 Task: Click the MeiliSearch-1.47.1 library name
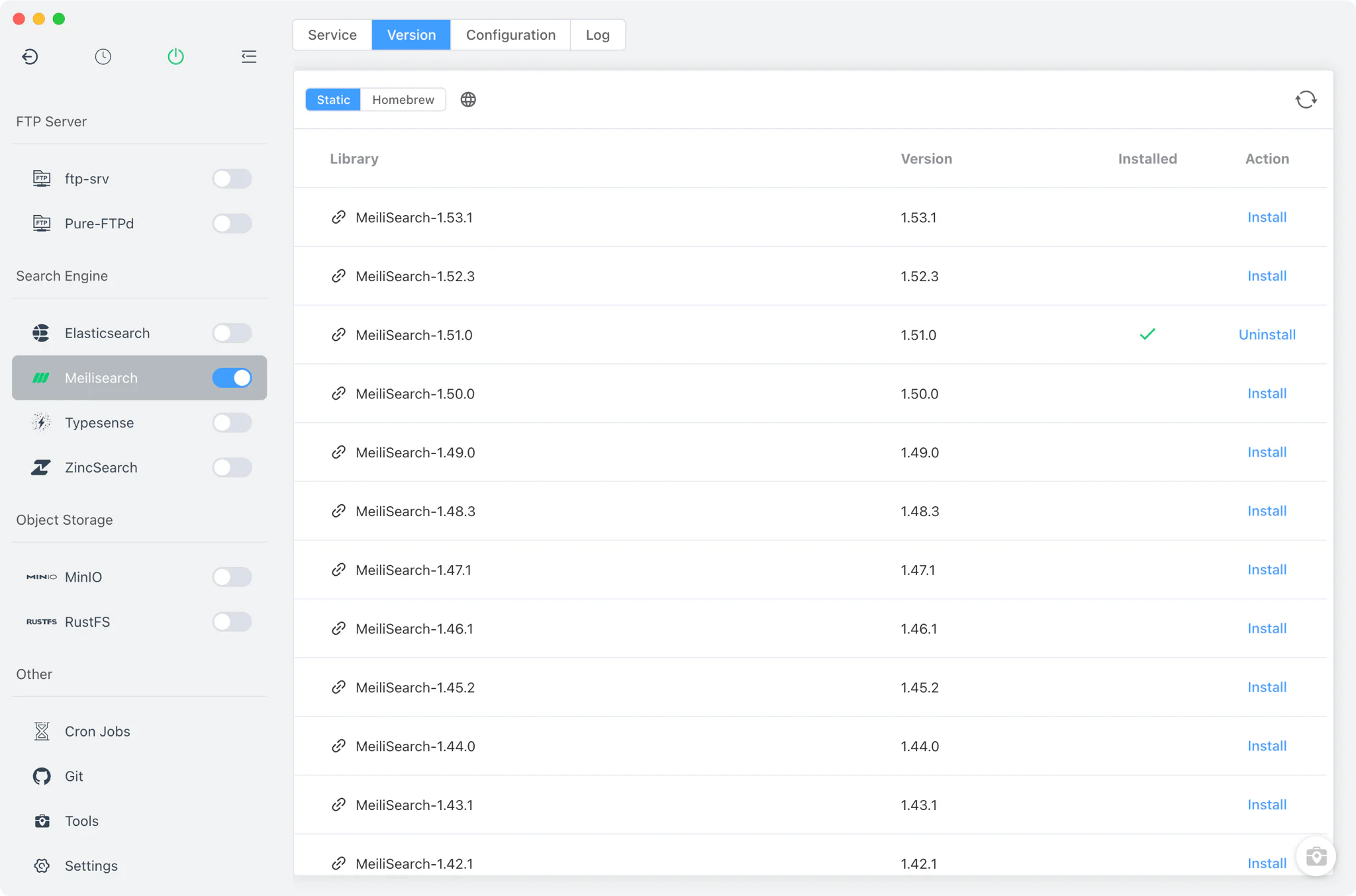pos(413,570)
